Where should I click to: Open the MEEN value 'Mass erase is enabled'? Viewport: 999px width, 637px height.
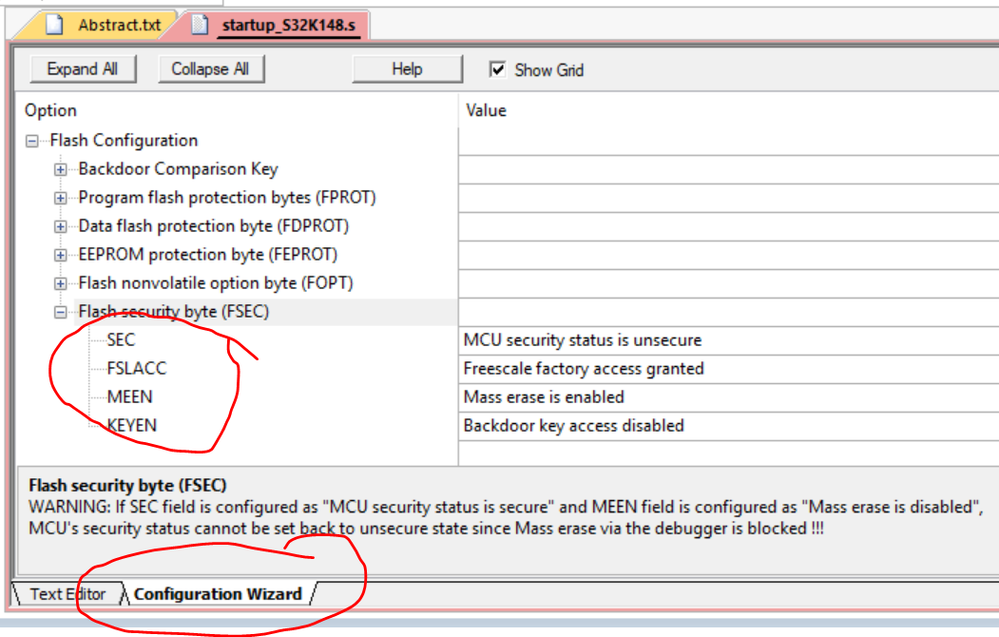click(544, 397)
